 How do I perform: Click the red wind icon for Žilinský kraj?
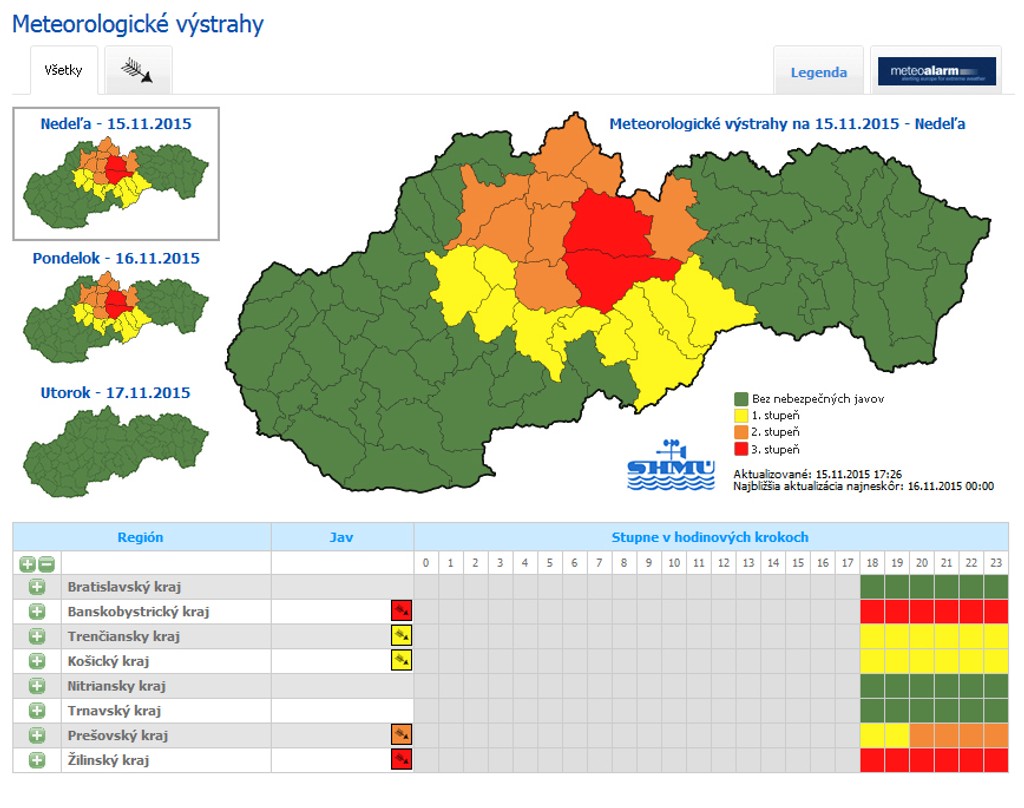tap(402, 760)
